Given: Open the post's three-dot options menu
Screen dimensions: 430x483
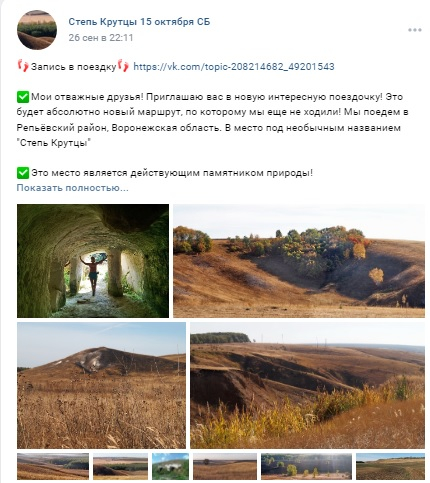Looking at the screenshot, I should (x=415, y=30).
